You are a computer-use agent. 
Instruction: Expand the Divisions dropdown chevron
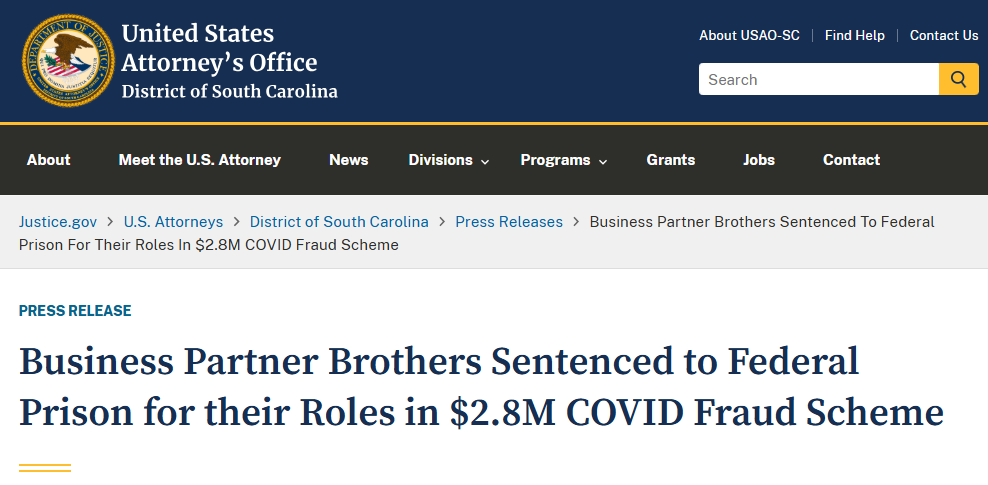click(x=485, y=162)
